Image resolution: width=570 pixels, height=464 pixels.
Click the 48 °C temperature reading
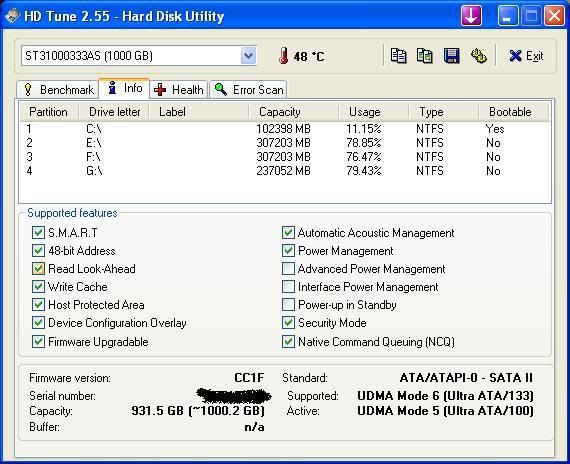point(309,56)
